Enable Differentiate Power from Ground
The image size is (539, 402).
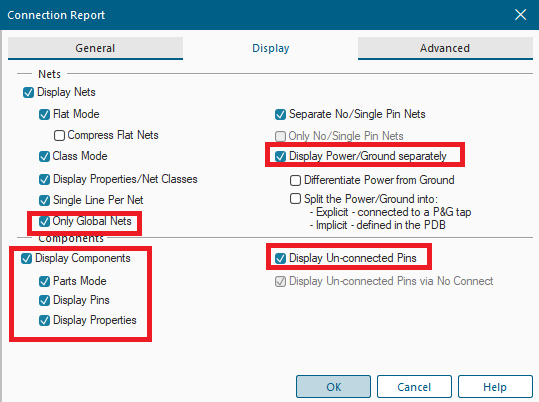[x=295, y=180]
